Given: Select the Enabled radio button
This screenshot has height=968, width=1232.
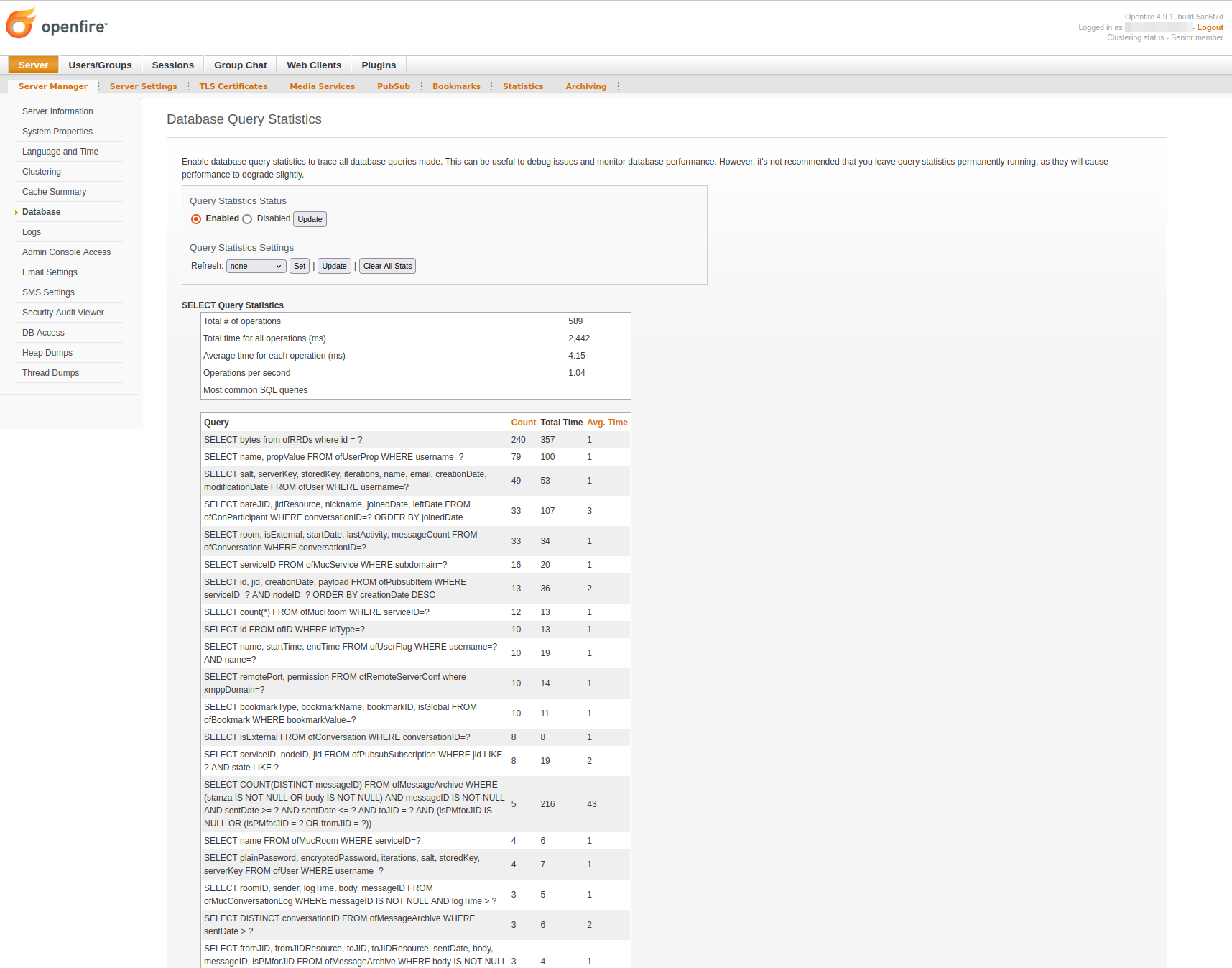Looking at the screenshot, I should 196,219.
